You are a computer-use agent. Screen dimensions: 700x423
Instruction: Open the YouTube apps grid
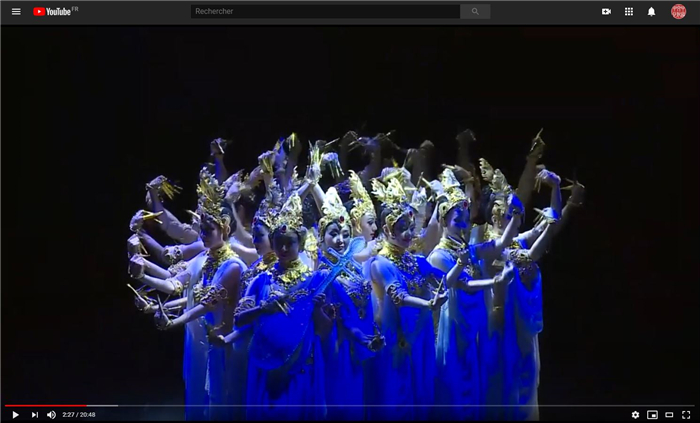tap(629, 12)
